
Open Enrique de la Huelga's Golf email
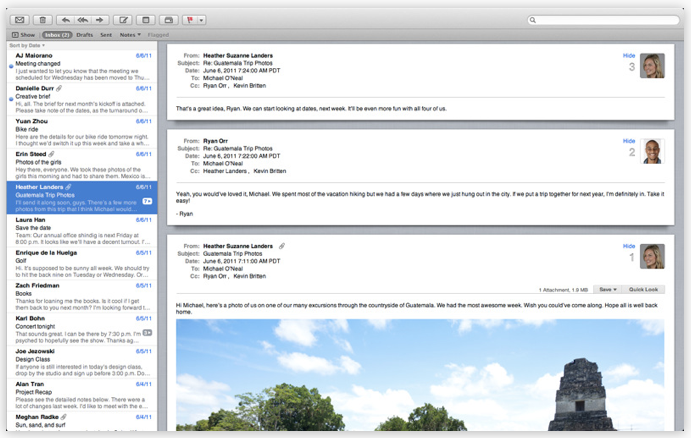tap(82, 264)
